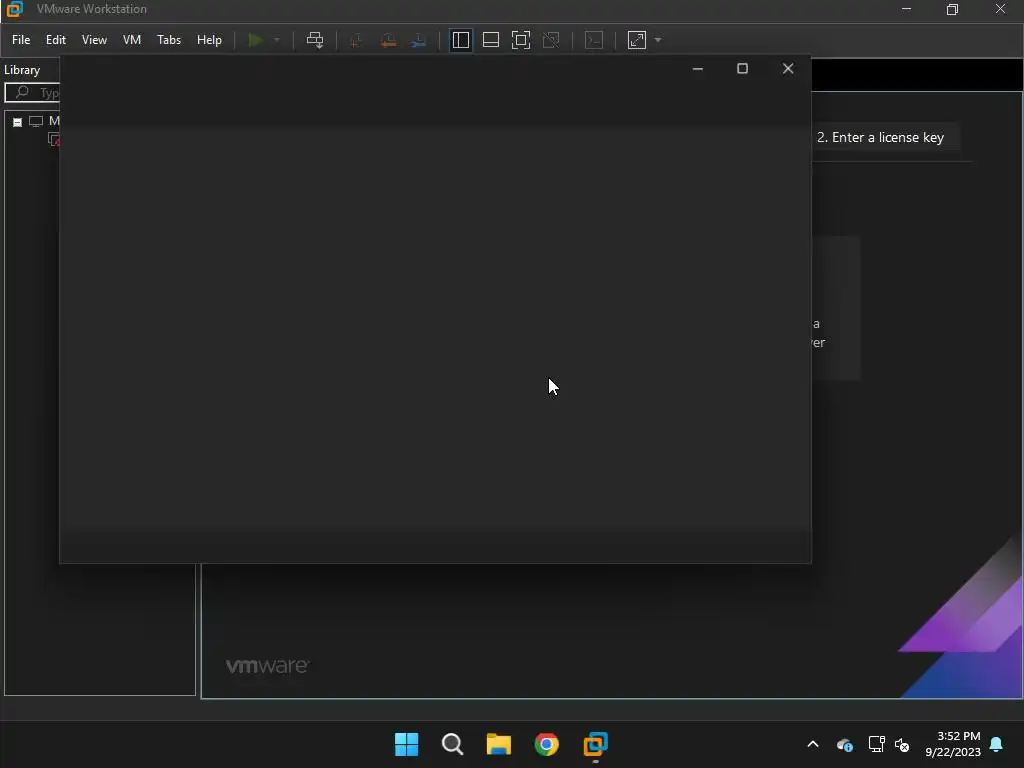Open the clock showing 3:52 PM

pyautogui.click(x=953, y=744)
